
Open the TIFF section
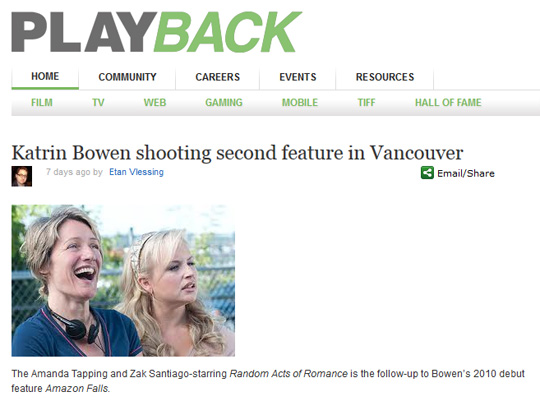click(366, 103)
